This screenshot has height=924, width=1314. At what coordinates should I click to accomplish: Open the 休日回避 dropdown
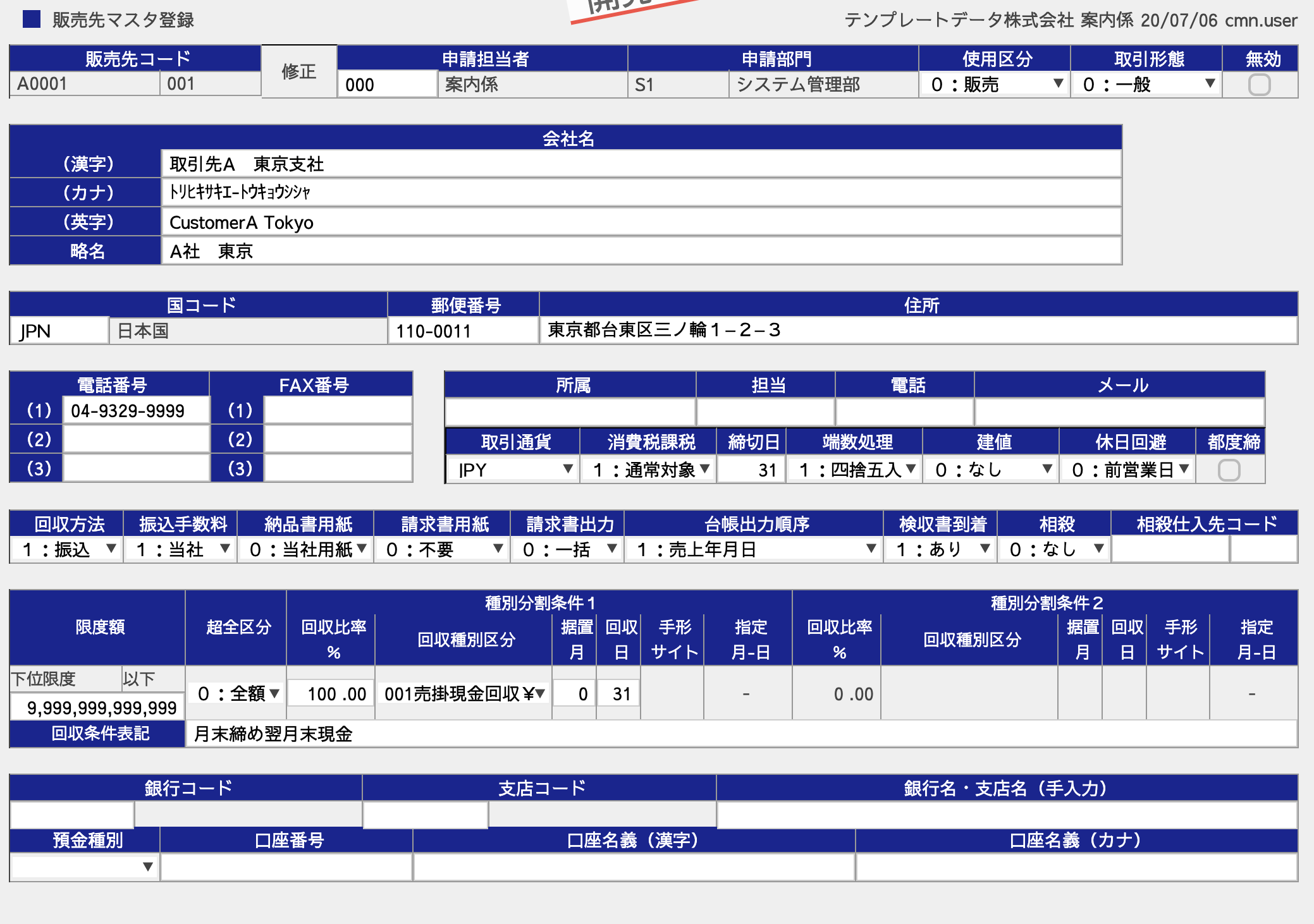pos(1128,470)
